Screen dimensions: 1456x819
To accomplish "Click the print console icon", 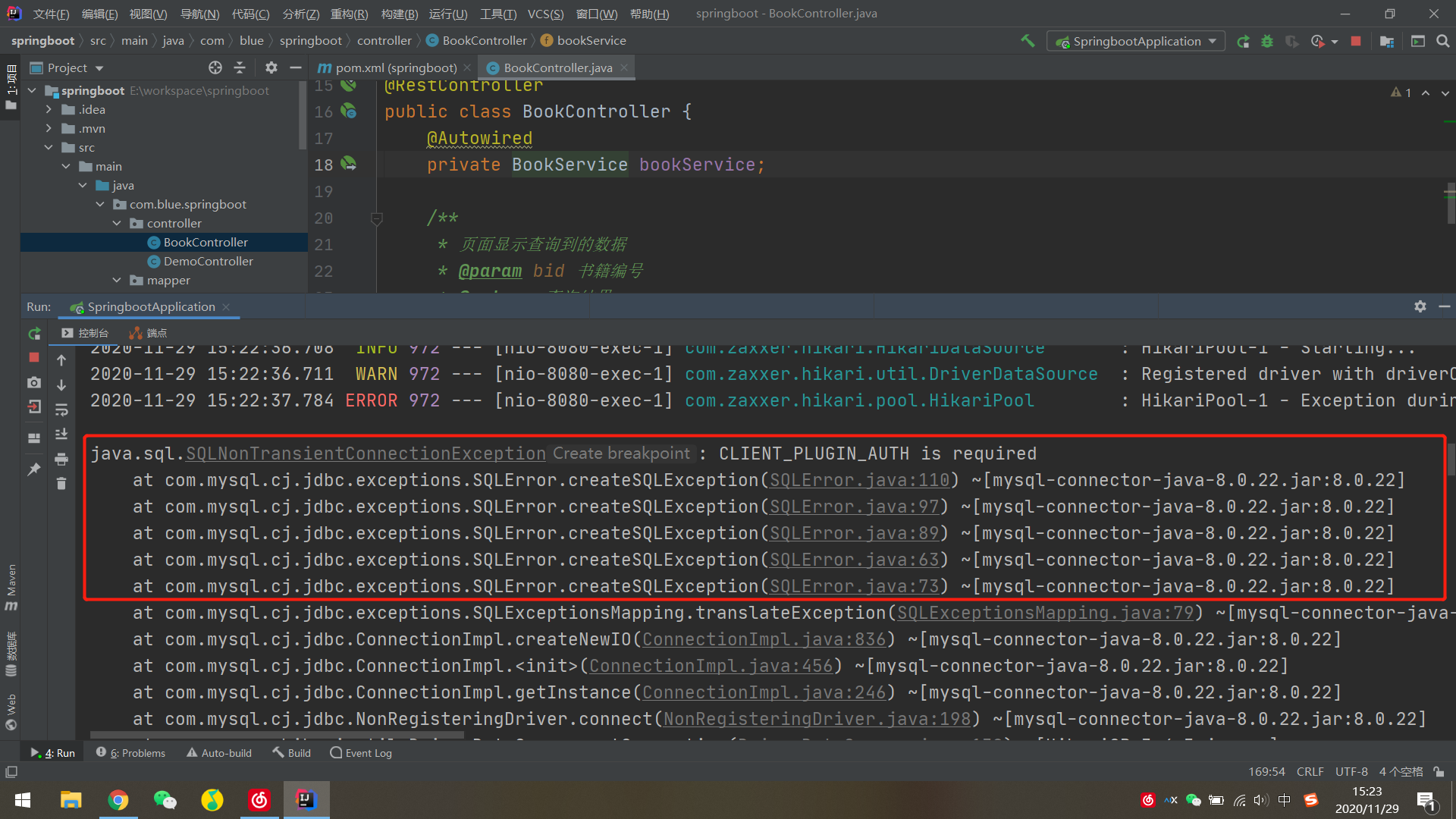I will (x=61, y=459).
